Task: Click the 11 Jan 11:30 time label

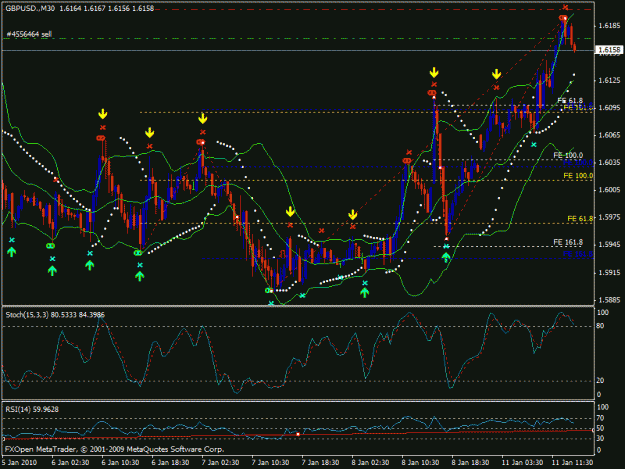Action: (x=572, y=463)
